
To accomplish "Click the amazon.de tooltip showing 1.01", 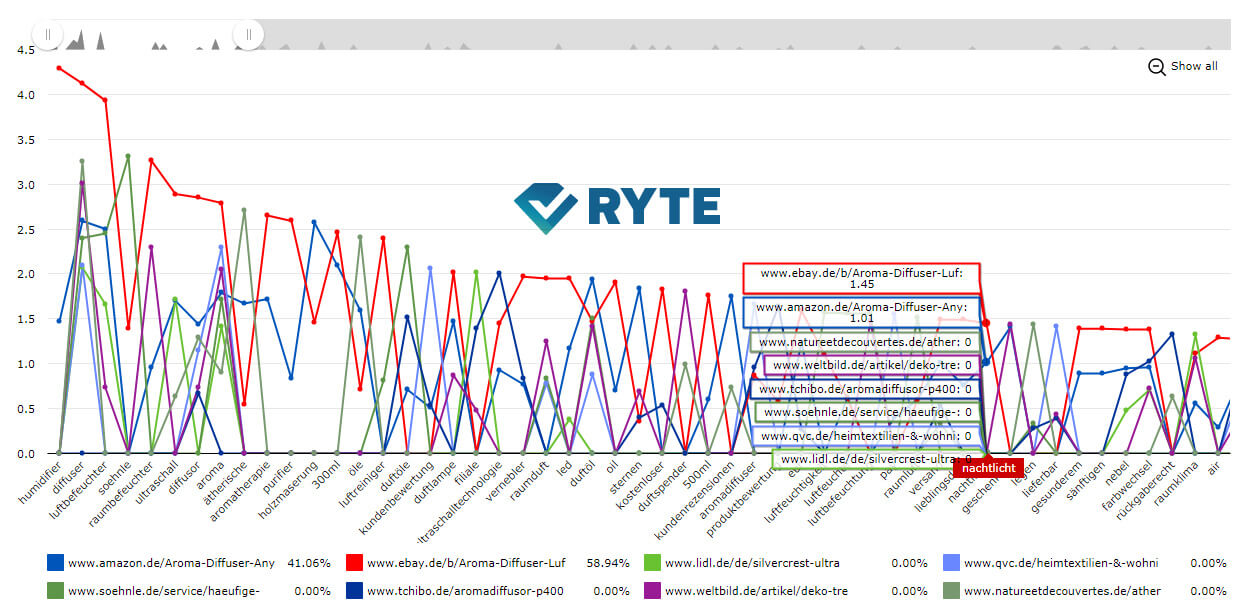I will coord(861,312).
